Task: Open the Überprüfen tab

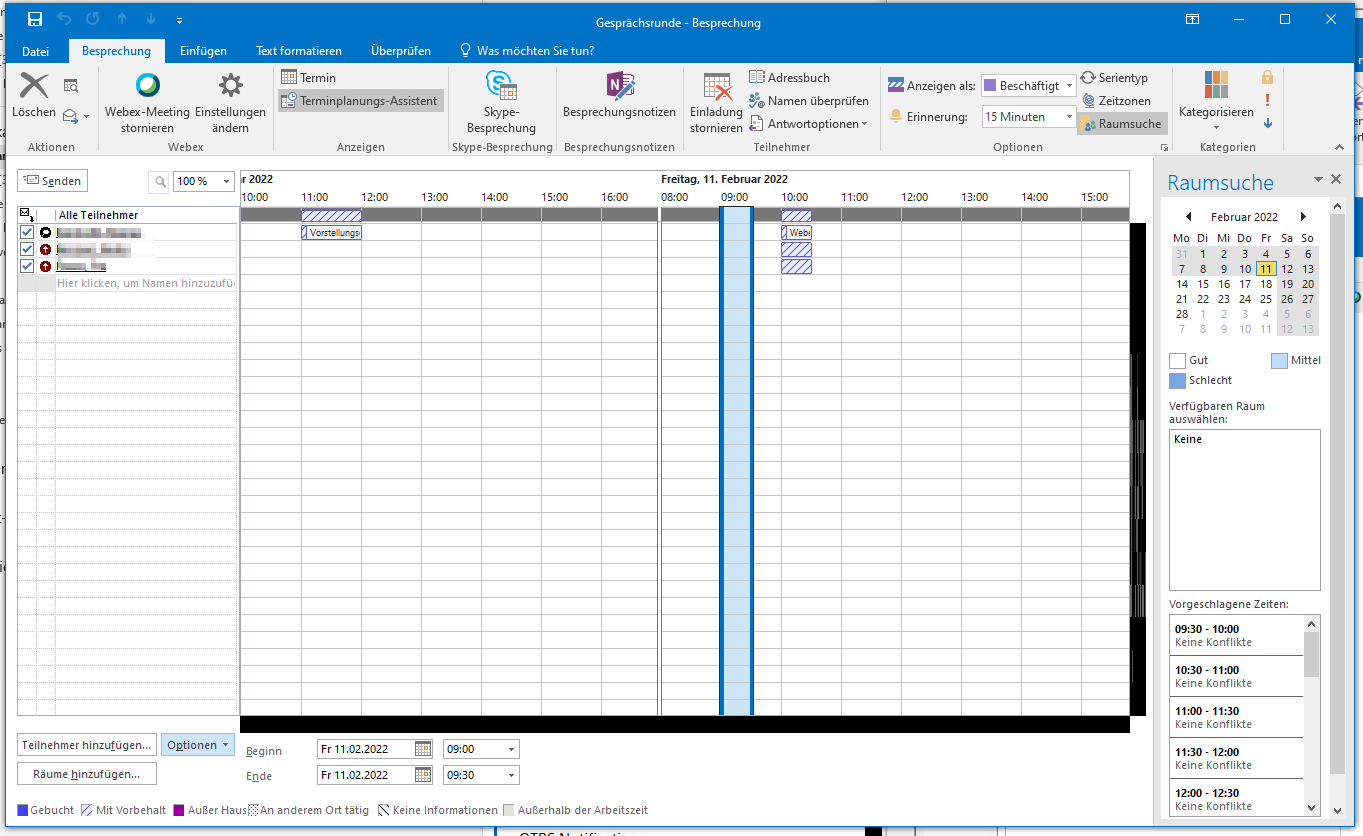Action: pyautogui.click(x=401, y=51)
